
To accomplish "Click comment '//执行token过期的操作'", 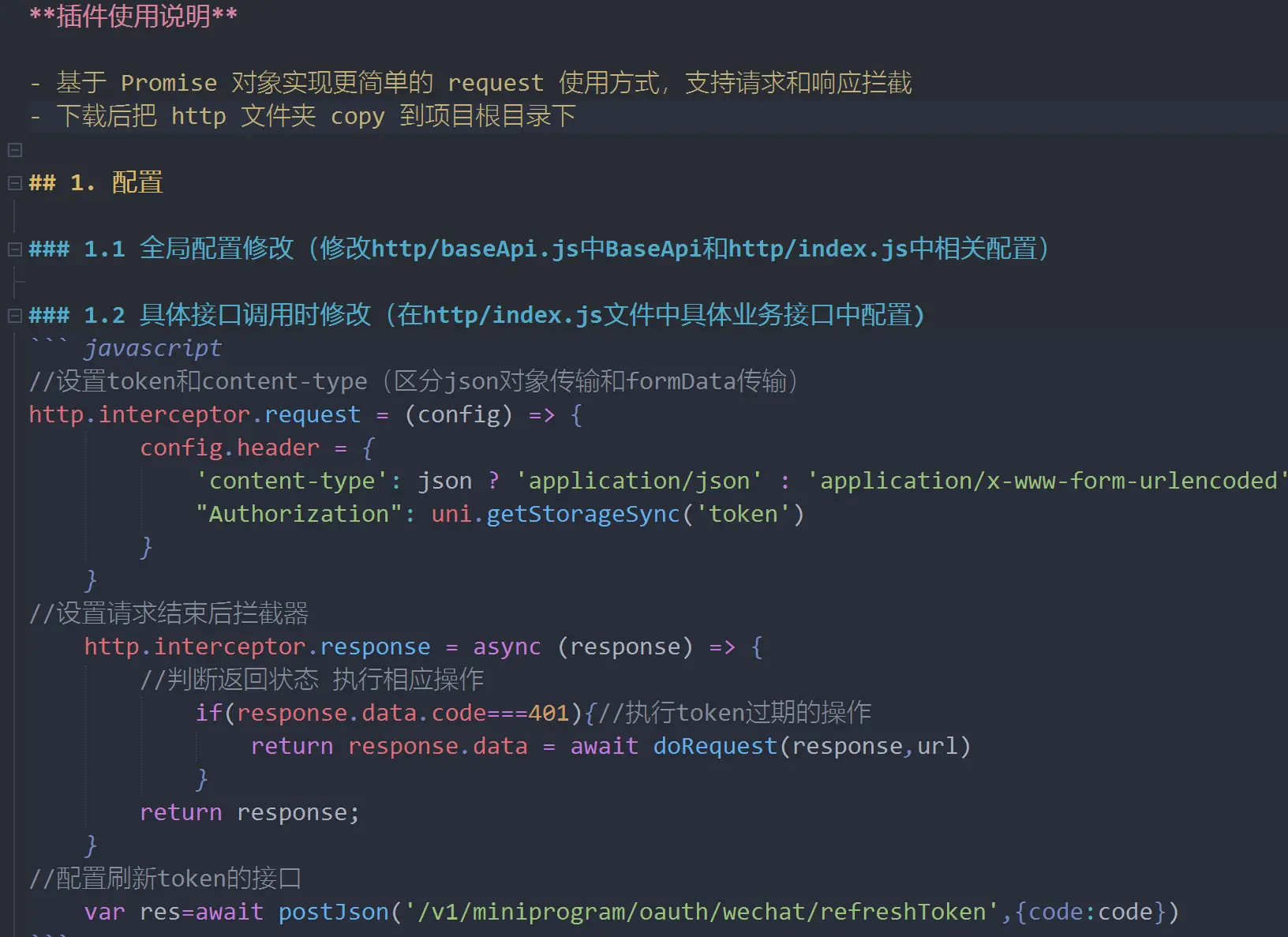I will click(x=734, y=713).
